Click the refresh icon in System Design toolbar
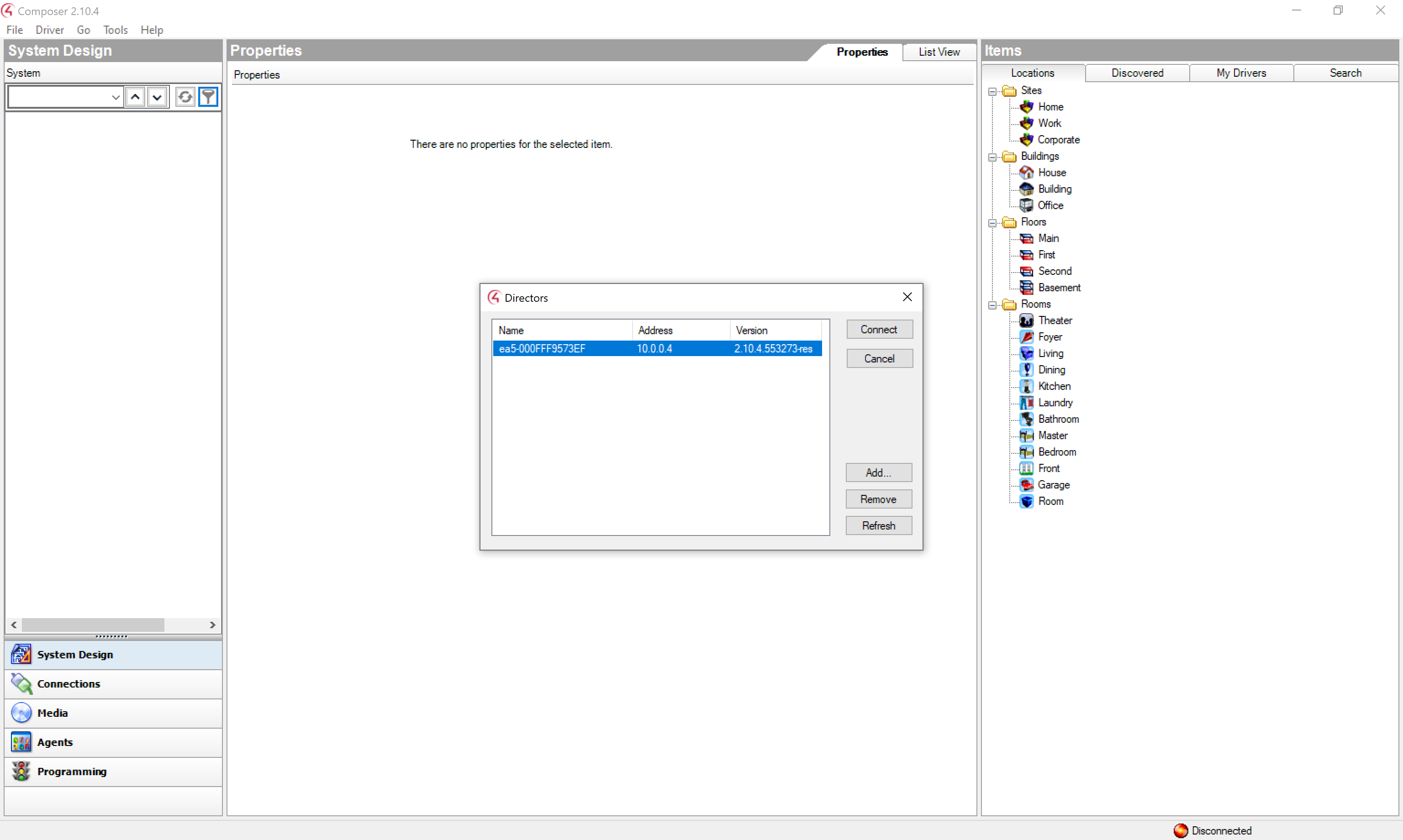 pyautogui.click(x=185, y=97)
